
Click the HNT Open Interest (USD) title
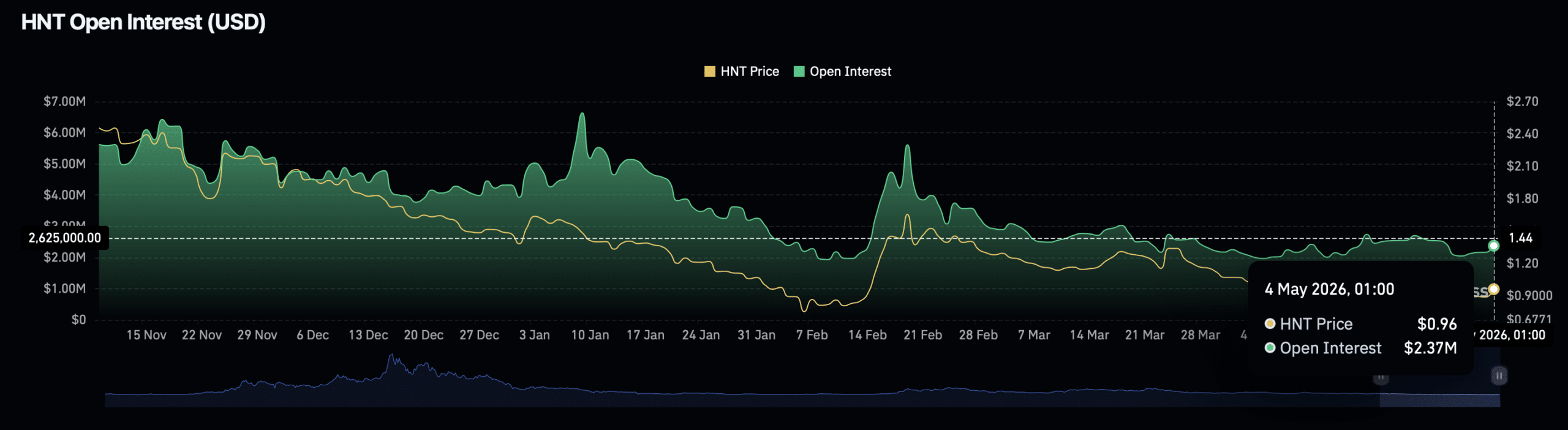coord(143,23)
